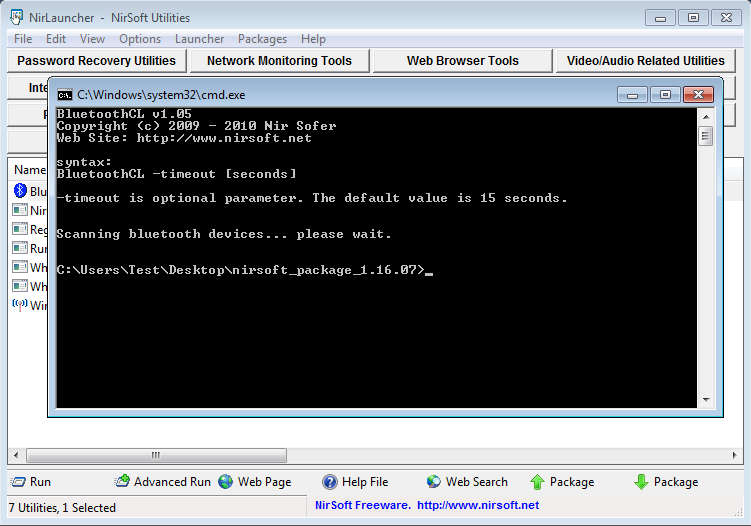The height and width of the screenshot is (526, 751).
Task: Click the console scrollbar down arrow
Action: point(706,400)
